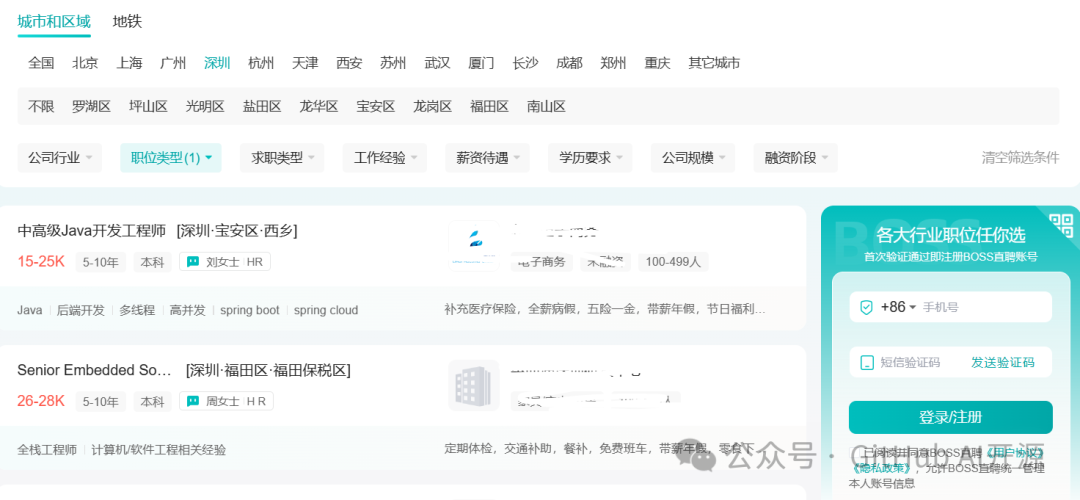Select 西安 city option

pos(349,63)
